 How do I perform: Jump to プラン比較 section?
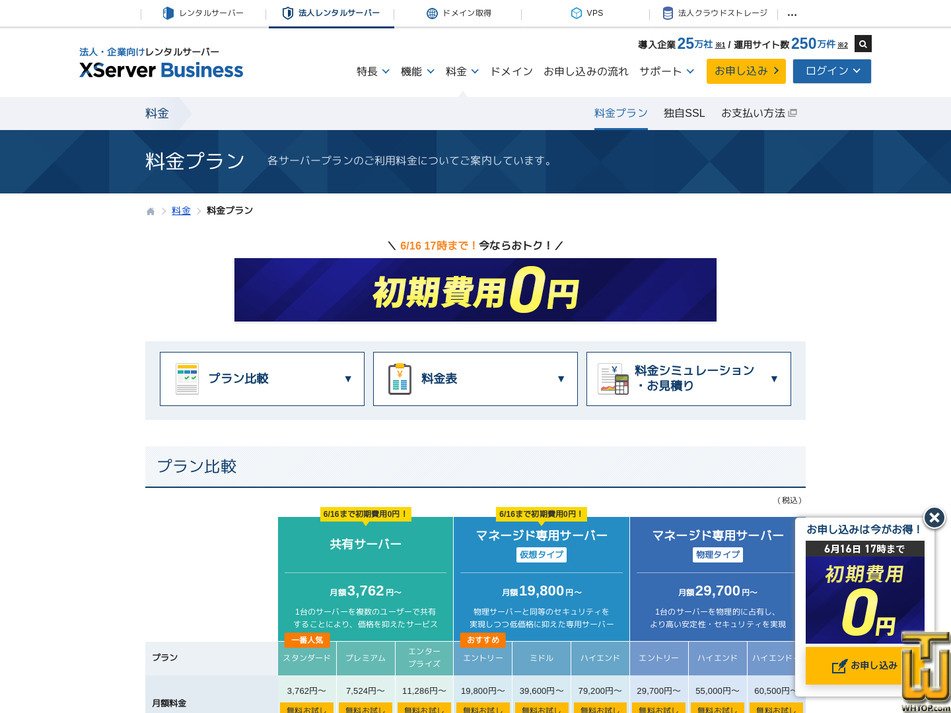tap(262, 379)
